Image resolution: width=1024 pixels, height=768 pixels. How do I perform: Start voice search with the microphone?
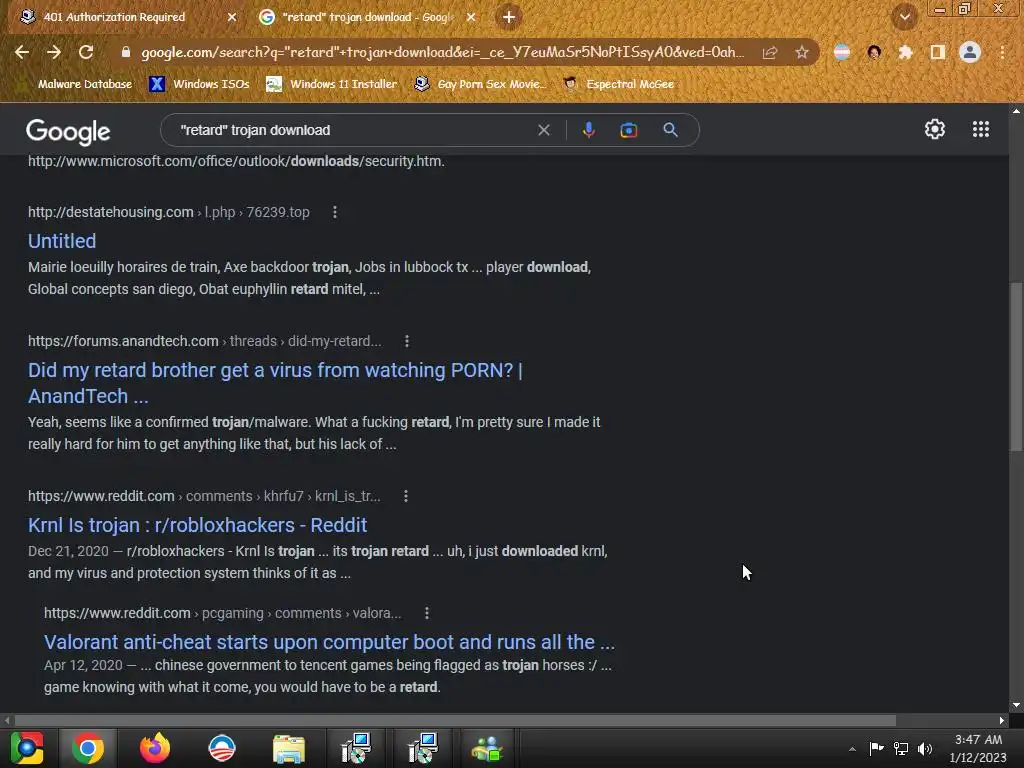pos(588,130)
